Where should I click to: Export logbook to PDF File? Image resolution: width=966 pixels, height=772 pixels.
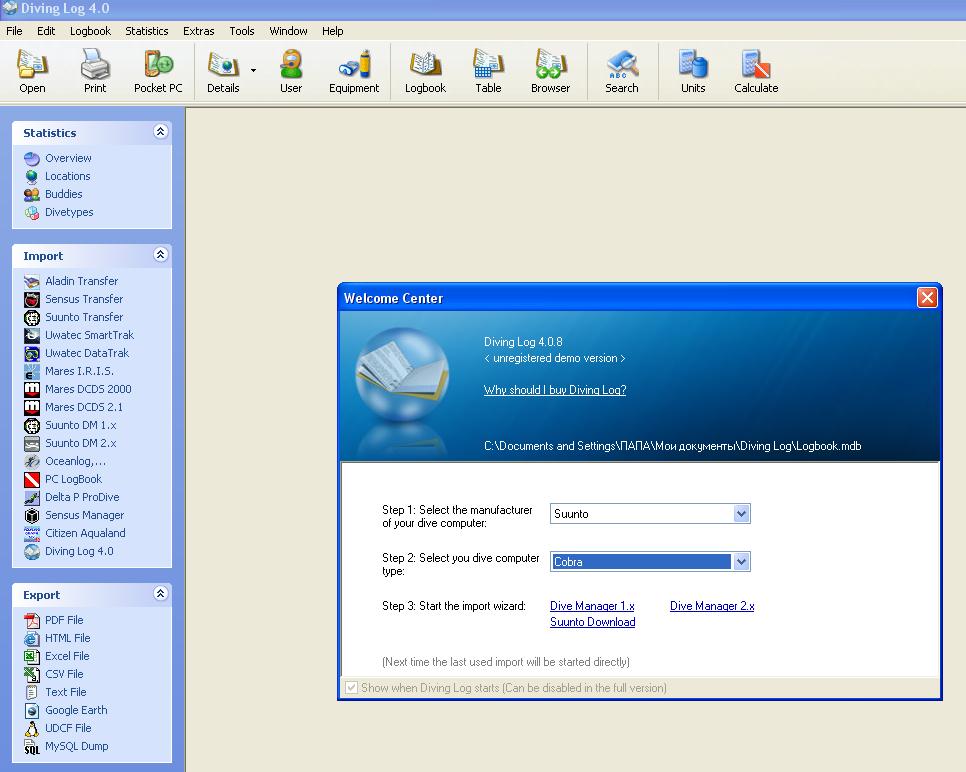pyautogui.click(x=54, y=620)
